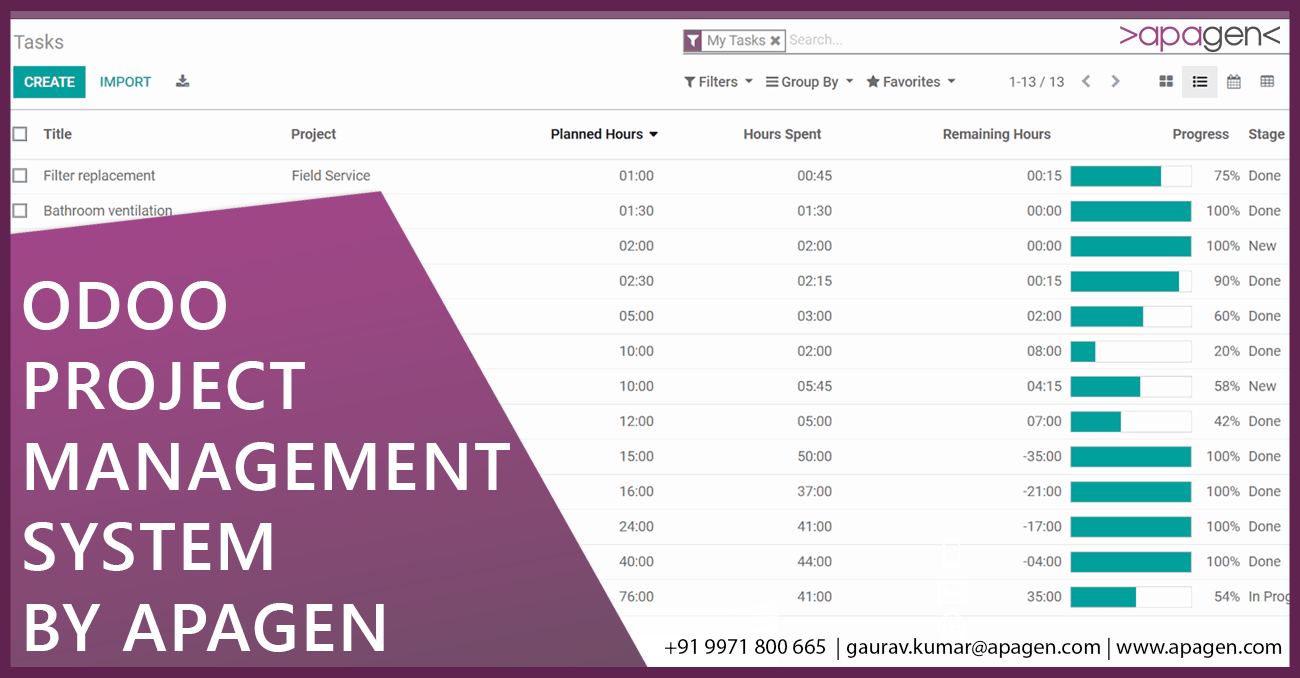The height and width of the screenshot is (678, 1300).
Task: Select all tasks with the header checkbox
Action: click(19, 133)
